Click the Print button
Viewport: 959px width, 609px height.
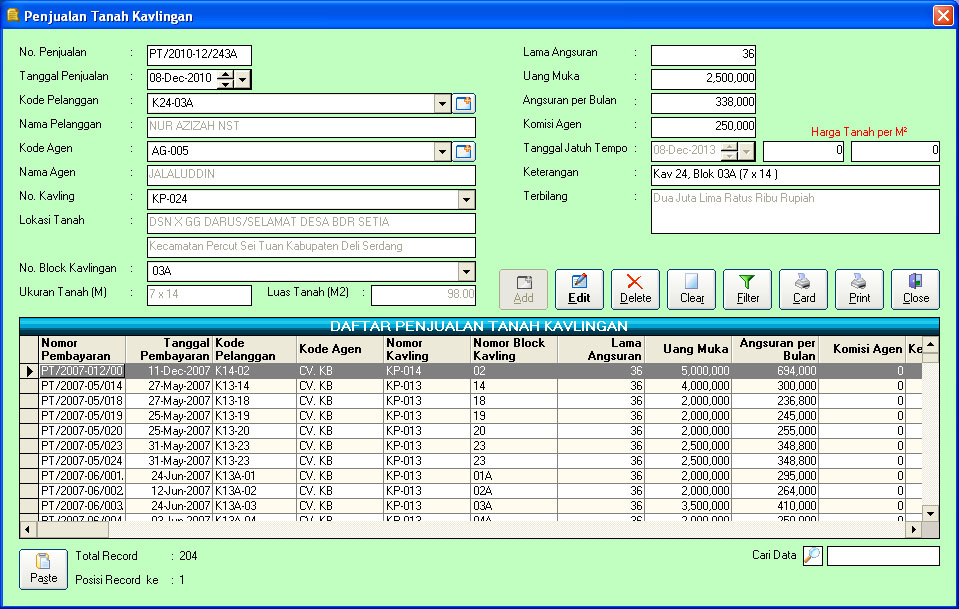859,289
